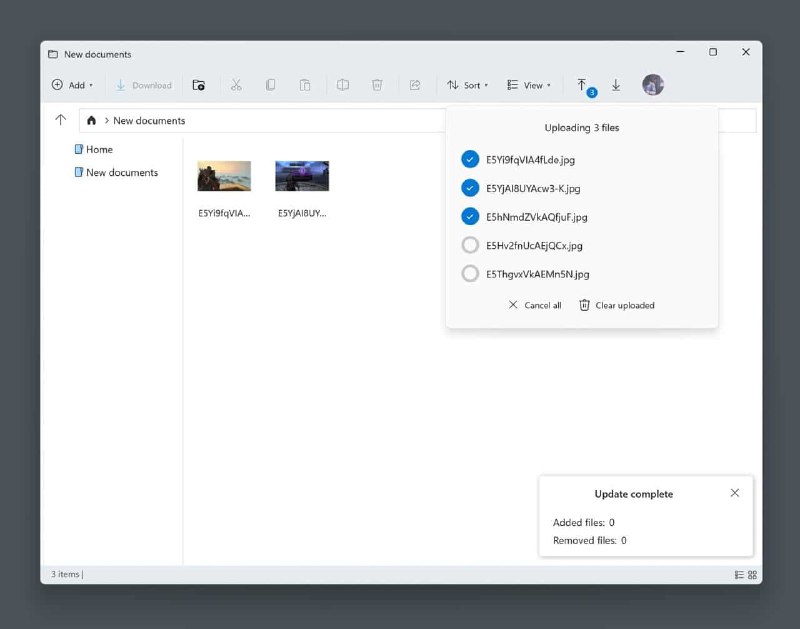Select the Copy icon in the toolbar
Image resolution: width=800 pixels, height=629 pixels.
click(270, 85)
